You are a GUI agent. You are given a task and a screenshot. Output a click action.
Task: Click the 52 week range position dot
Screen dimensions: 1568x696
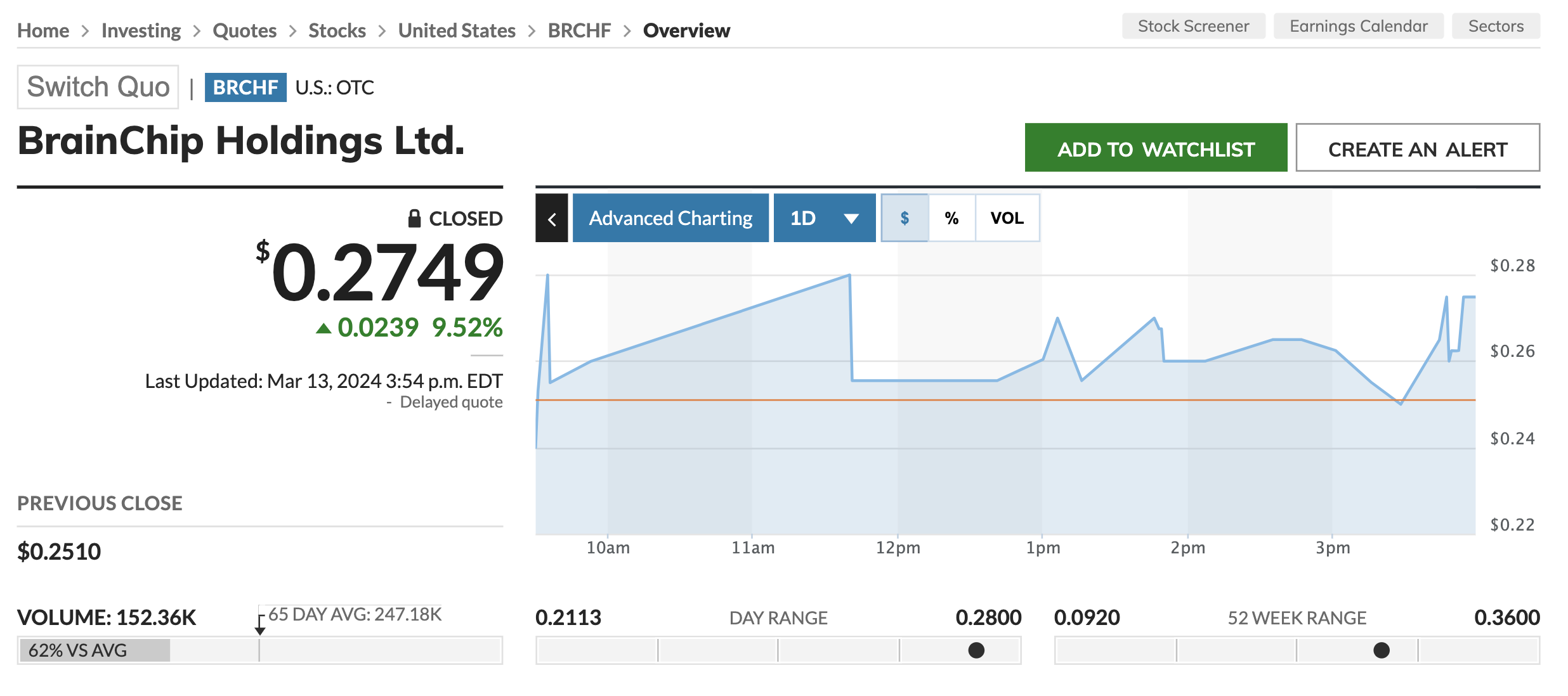1382,650
